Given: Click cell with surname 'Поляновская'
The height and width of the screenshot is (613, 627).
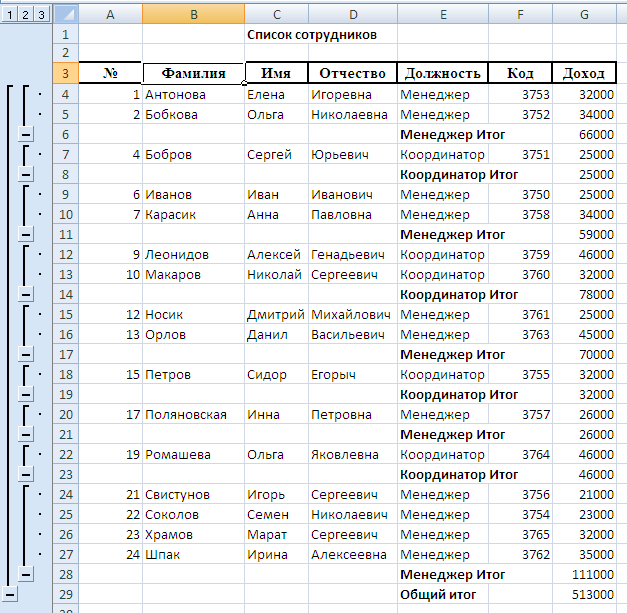Looking at the screenshot, I should [x=194, y=415].
